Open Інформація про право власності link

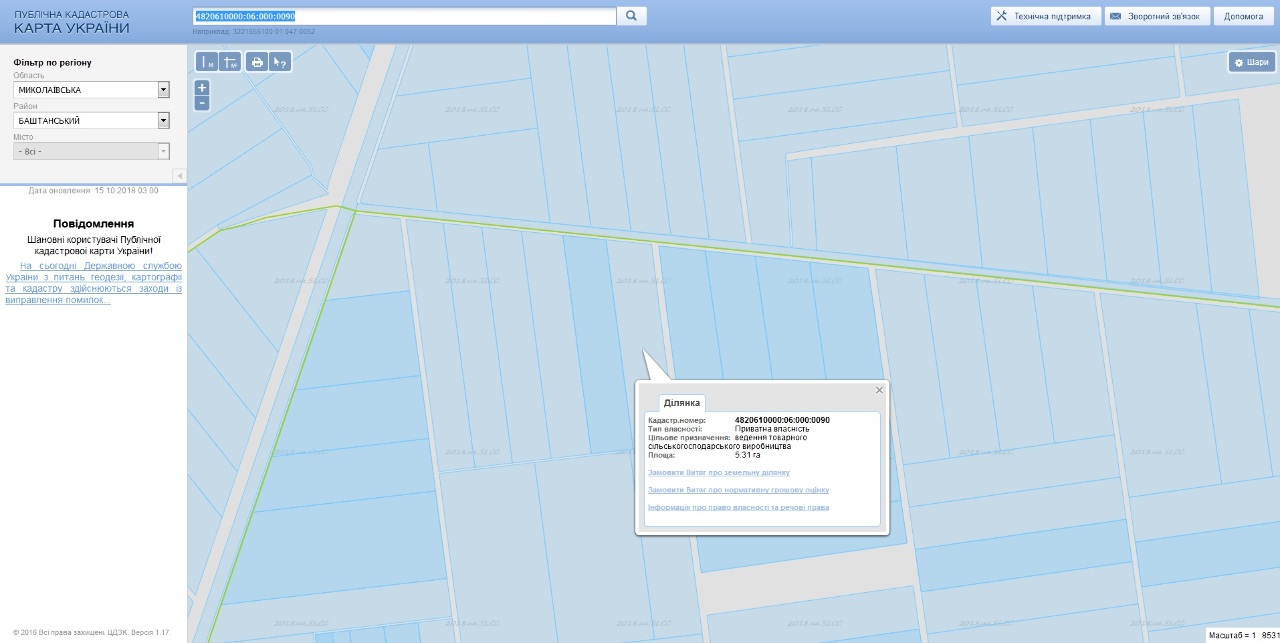click(x=739, y=508)
